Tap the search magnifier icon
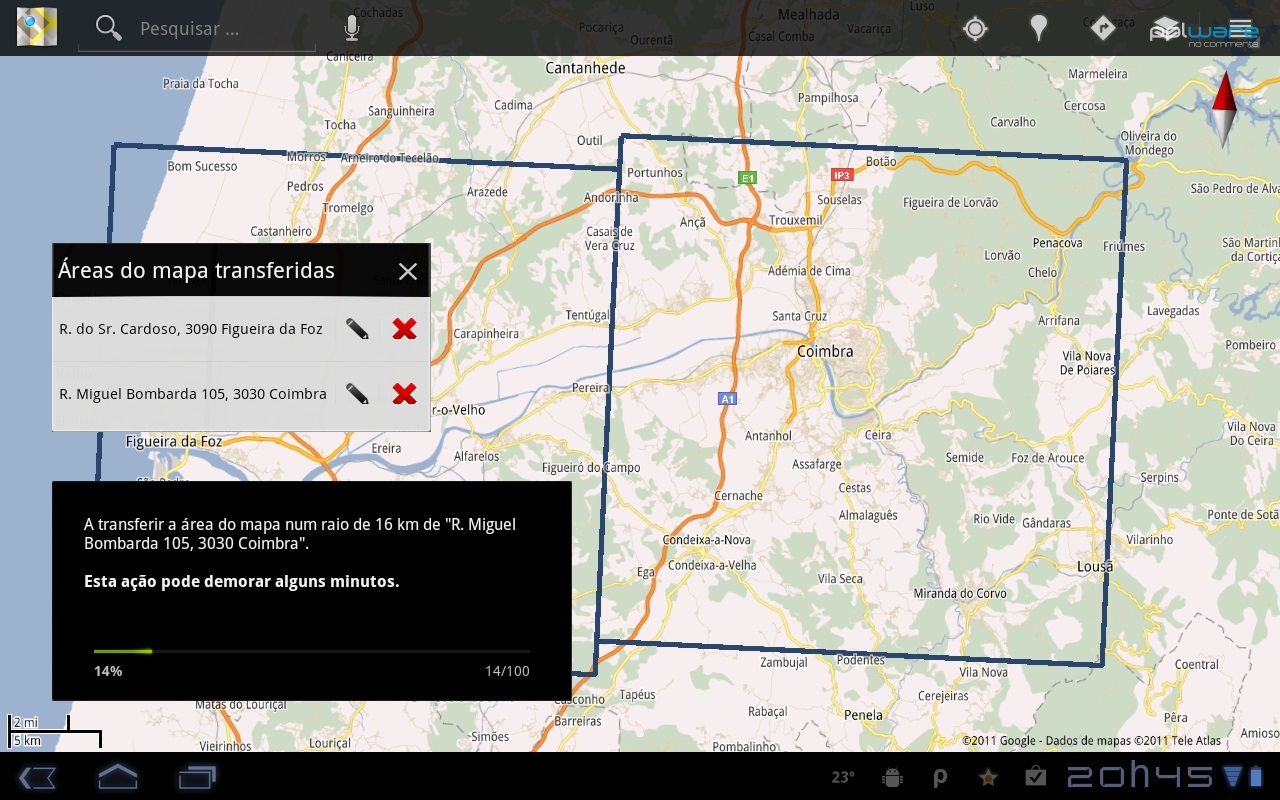The width and height of the screenshot is (1280, 800). [108, 28]
